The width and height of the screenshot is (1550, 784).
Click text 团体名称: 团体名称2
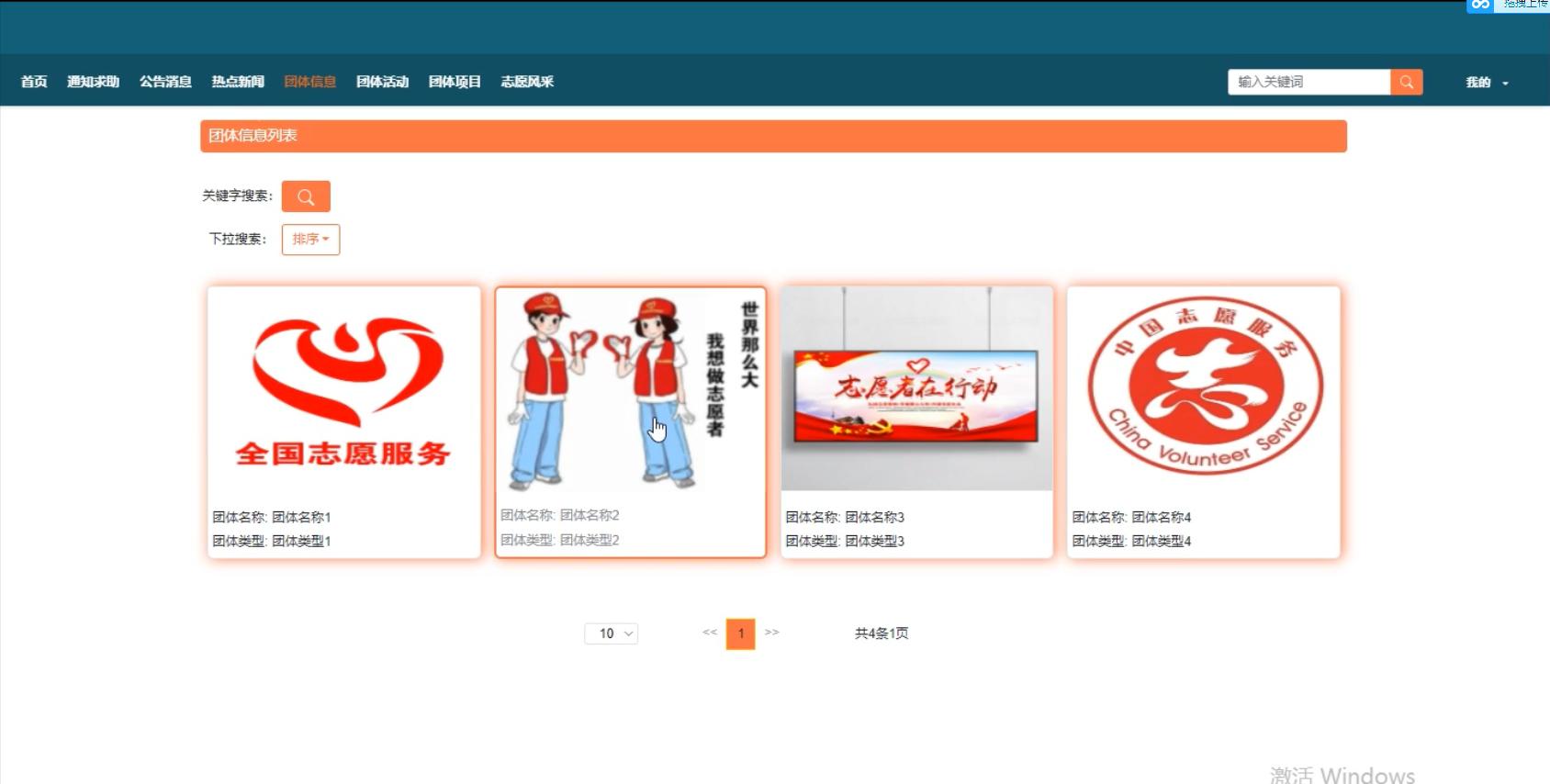(560, 516)
